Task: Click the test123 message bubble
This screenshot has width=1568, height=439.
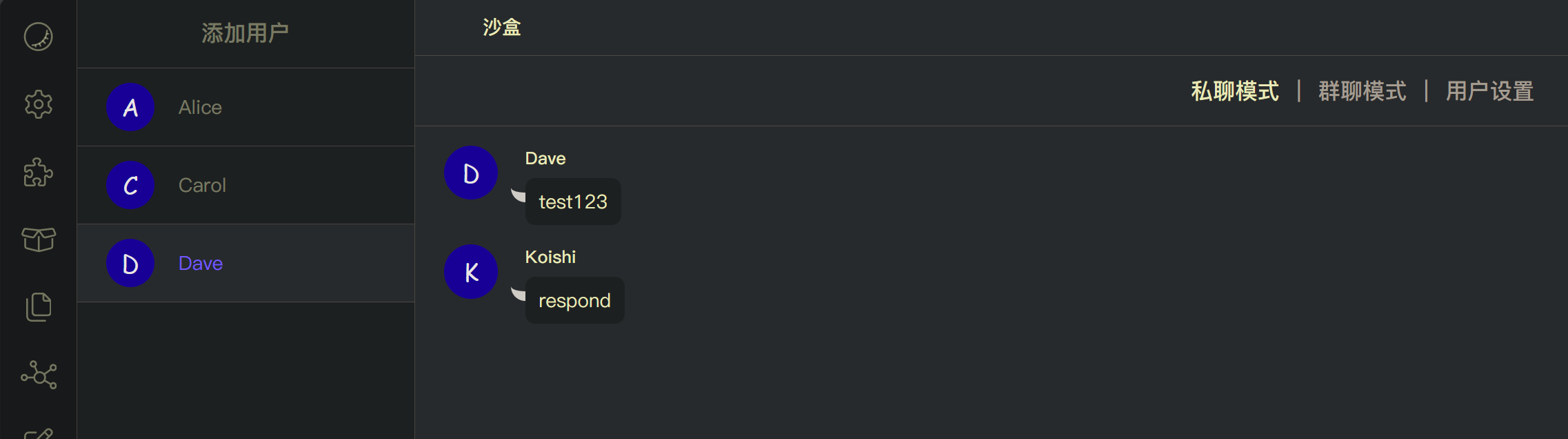Action: pos(573,202)
